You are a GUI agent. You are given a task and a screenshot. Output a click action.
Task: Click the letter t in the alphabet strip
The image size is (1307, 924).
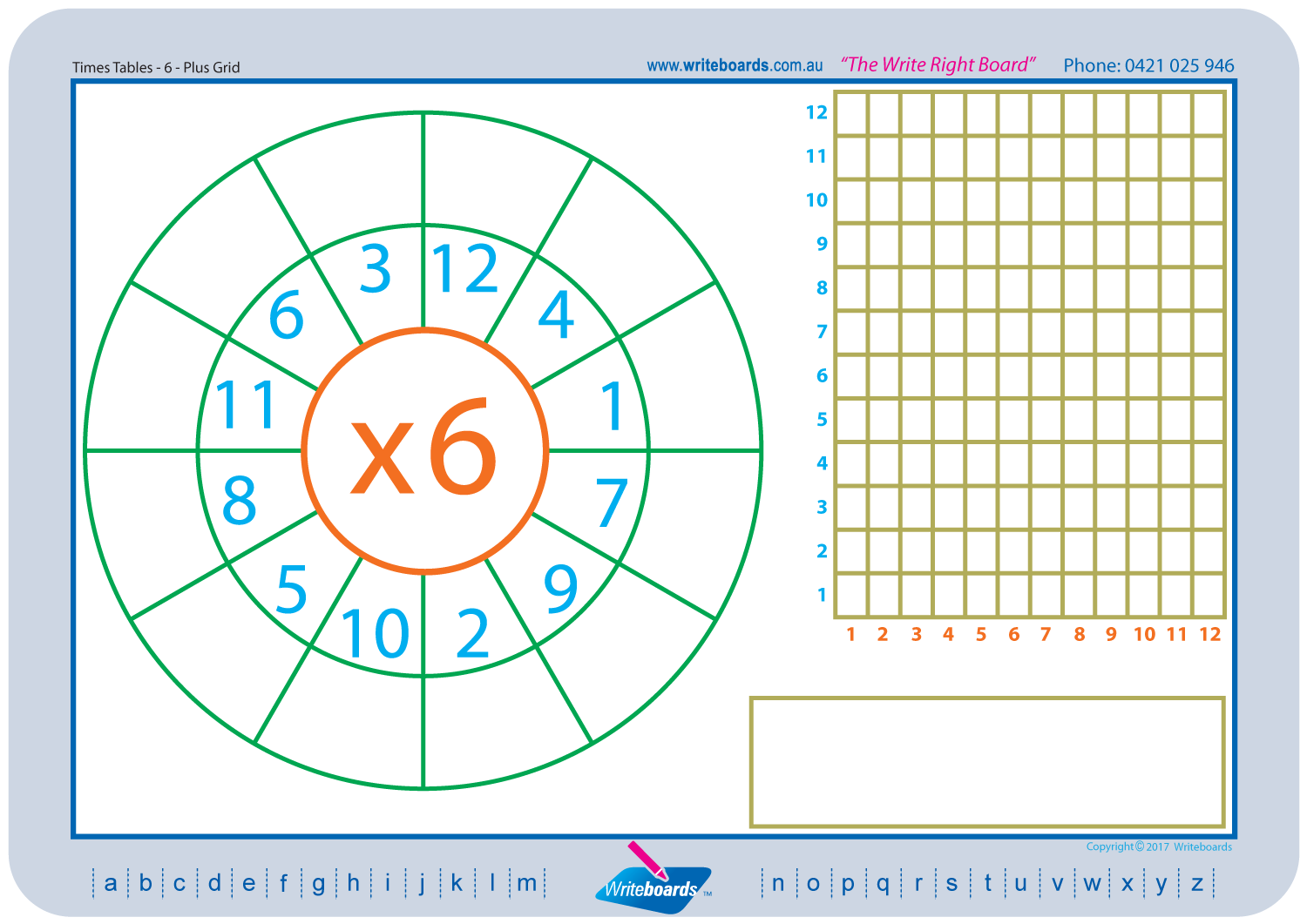pos(988,882)
